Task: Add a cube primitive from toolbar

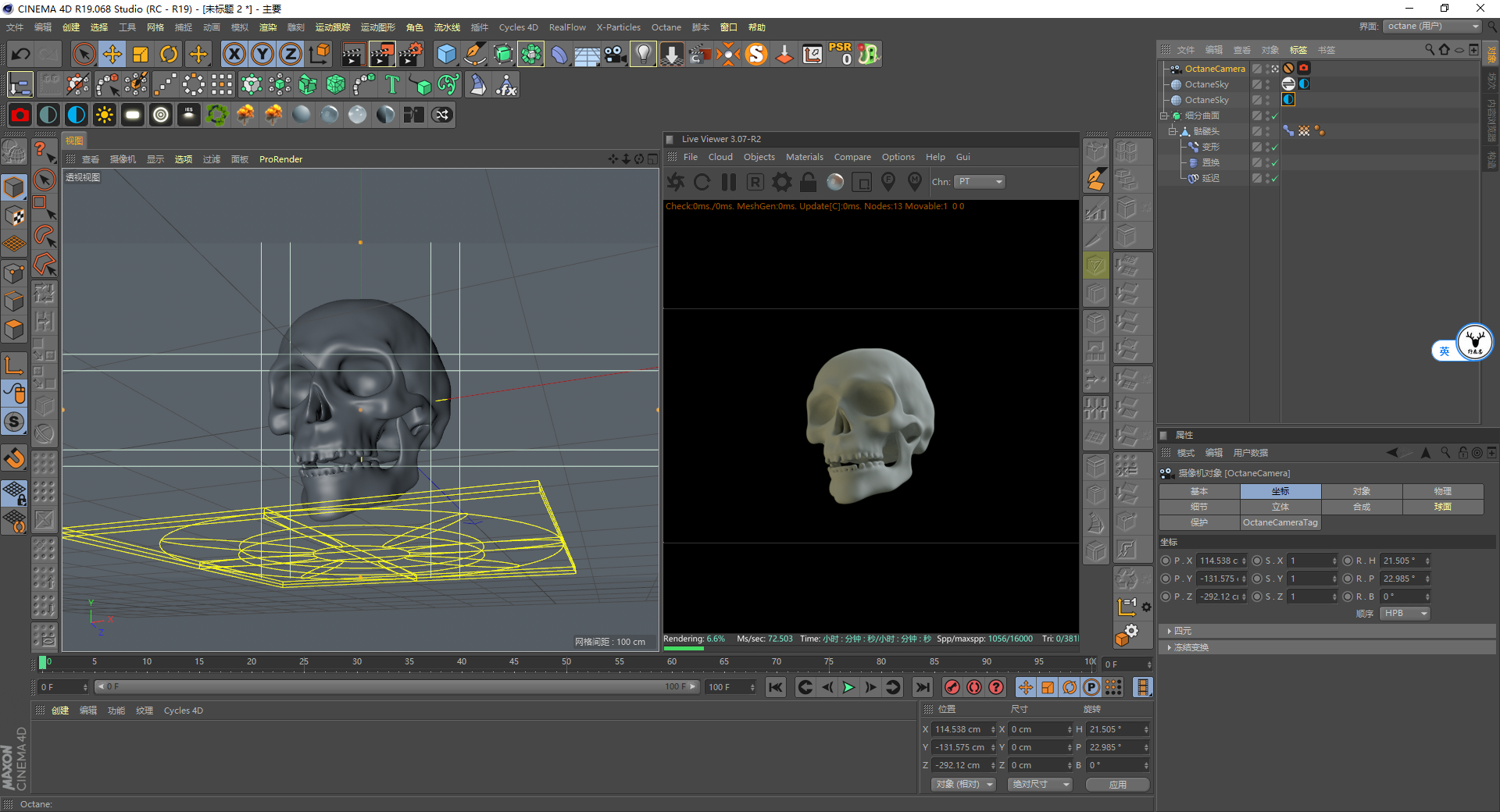Action: coord(446,54)
